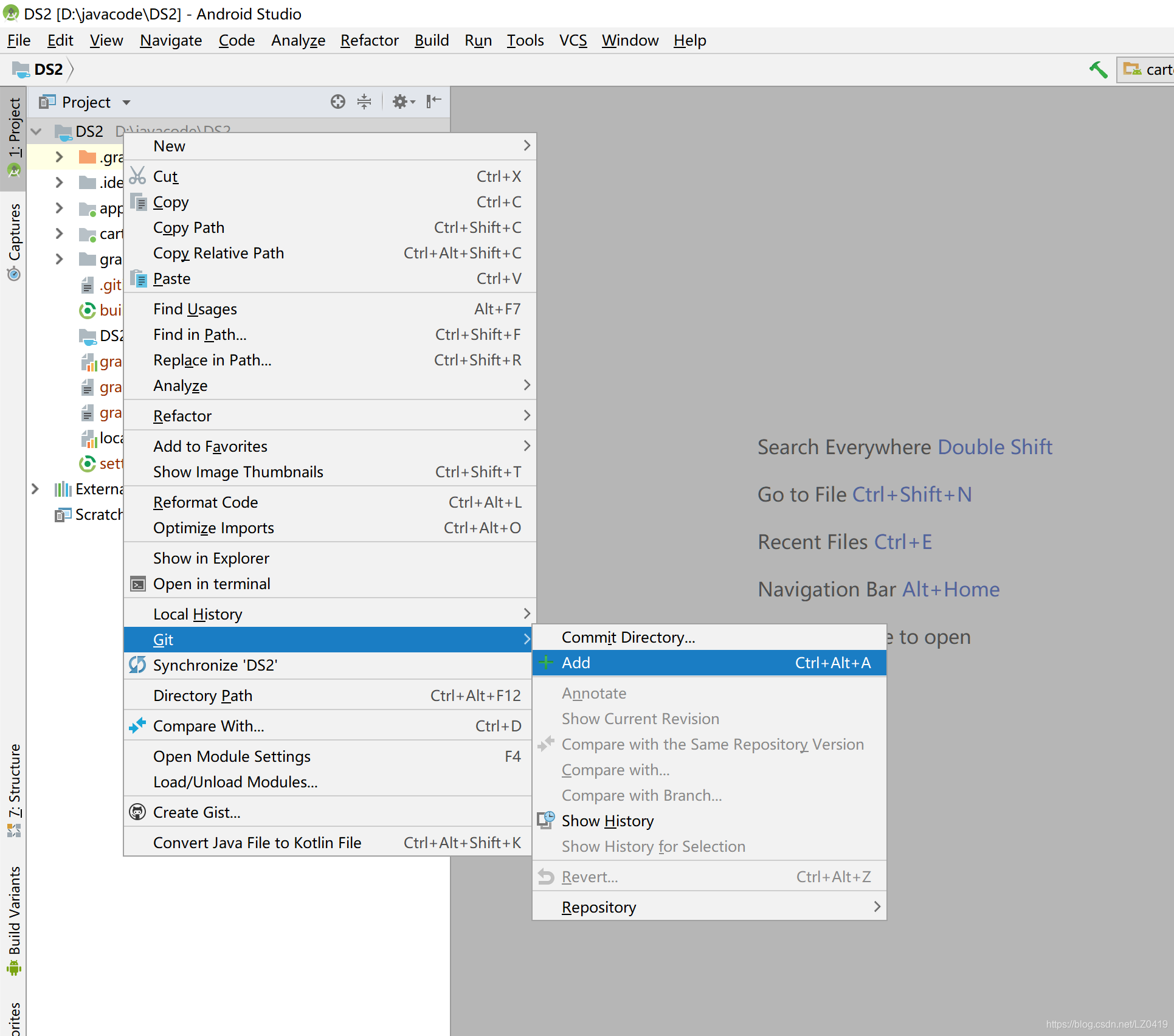This screenshot has width=1174, height=1036.
Task: Select Show Image Thumbnails entry
Action: click(x=330, y=472)
